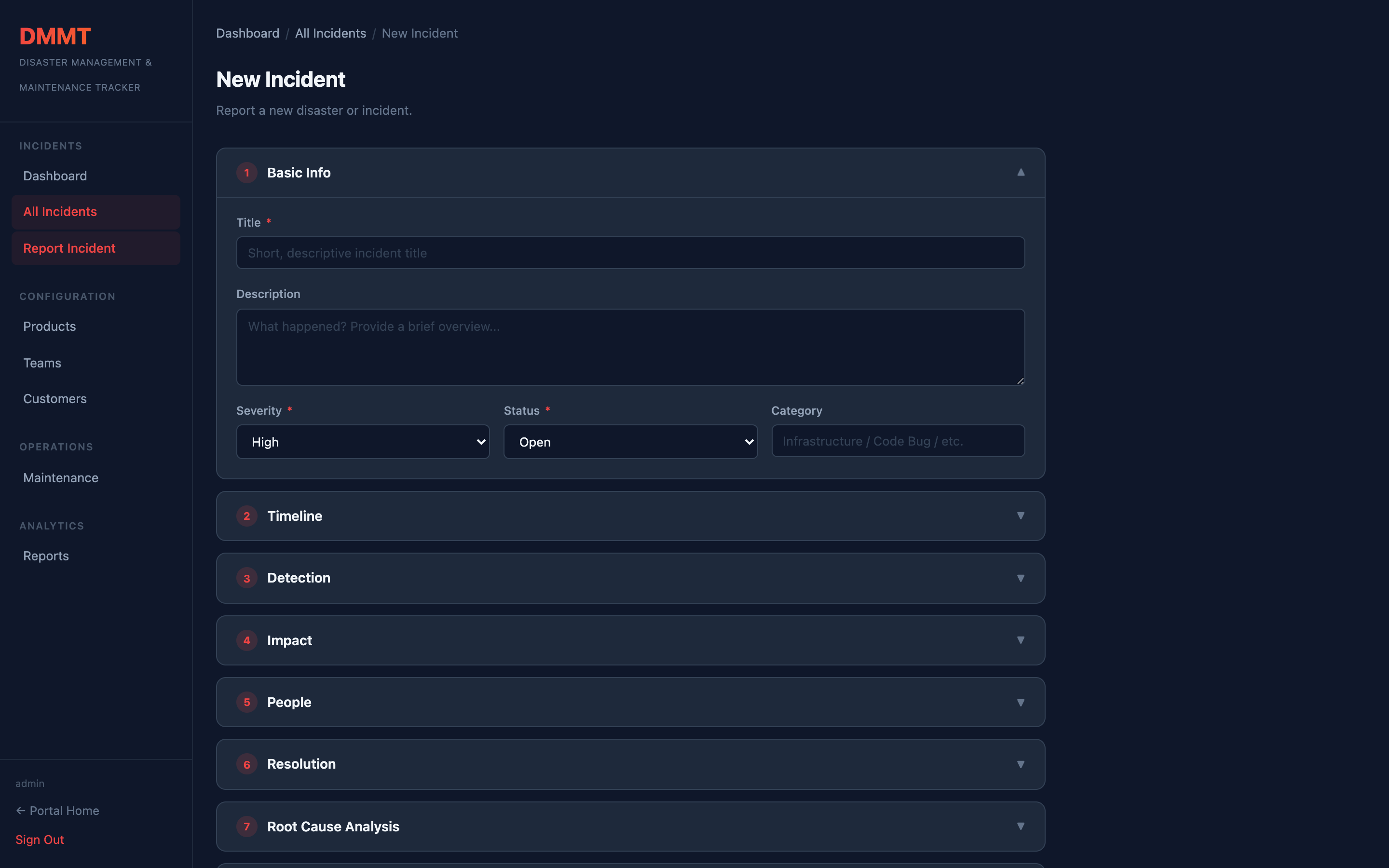Expand the Root Cause Analysis section
Screen dimensions: 1389x868
tap(1021, 827)
